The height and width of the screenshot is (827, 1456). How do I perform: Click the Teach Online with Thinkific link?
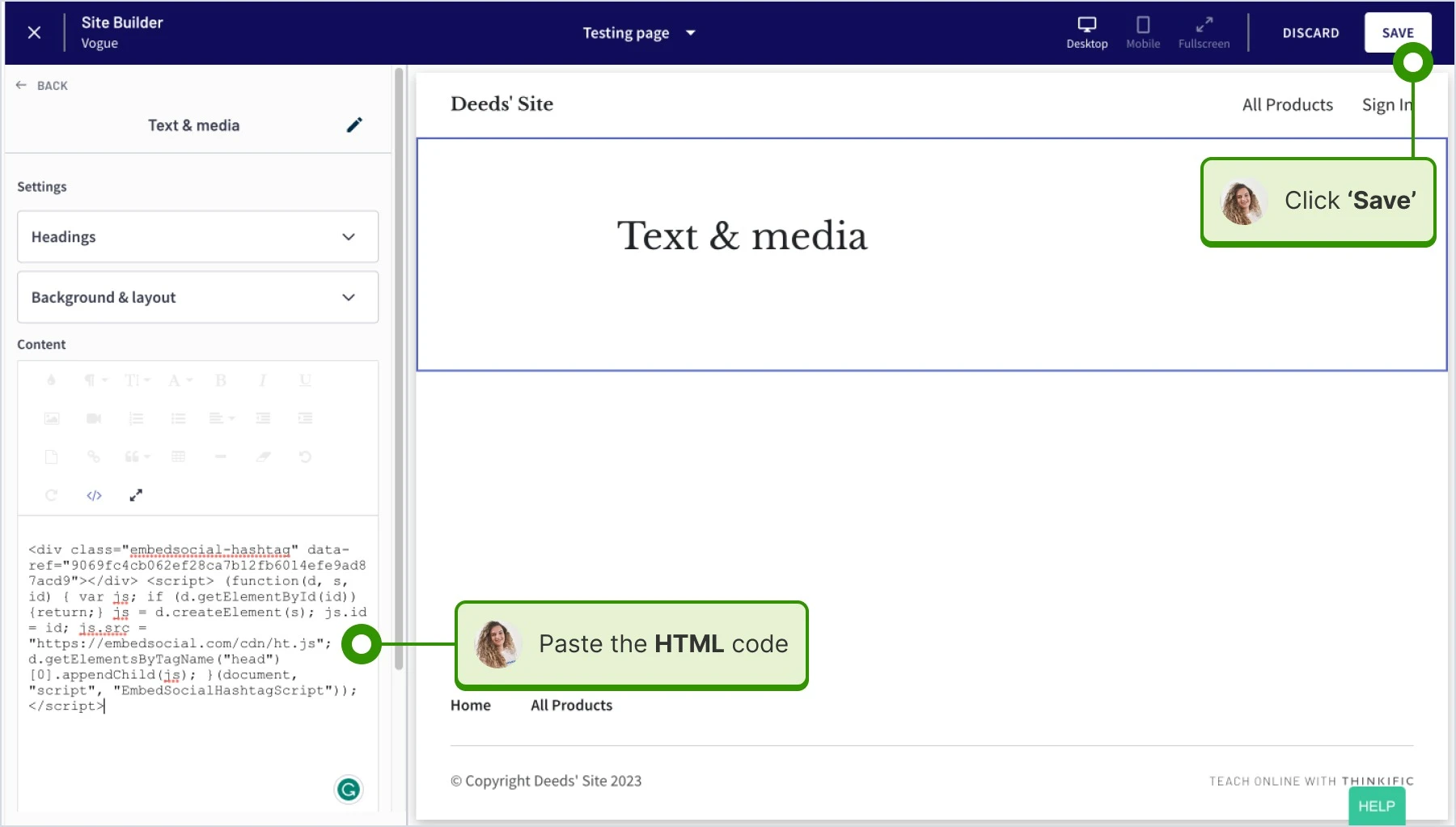(1311, 781)
